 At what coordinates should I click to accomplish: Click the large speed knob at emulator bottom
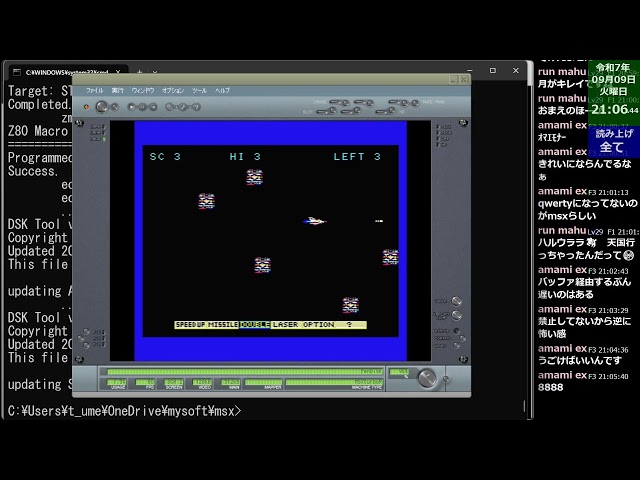(427, 378)
